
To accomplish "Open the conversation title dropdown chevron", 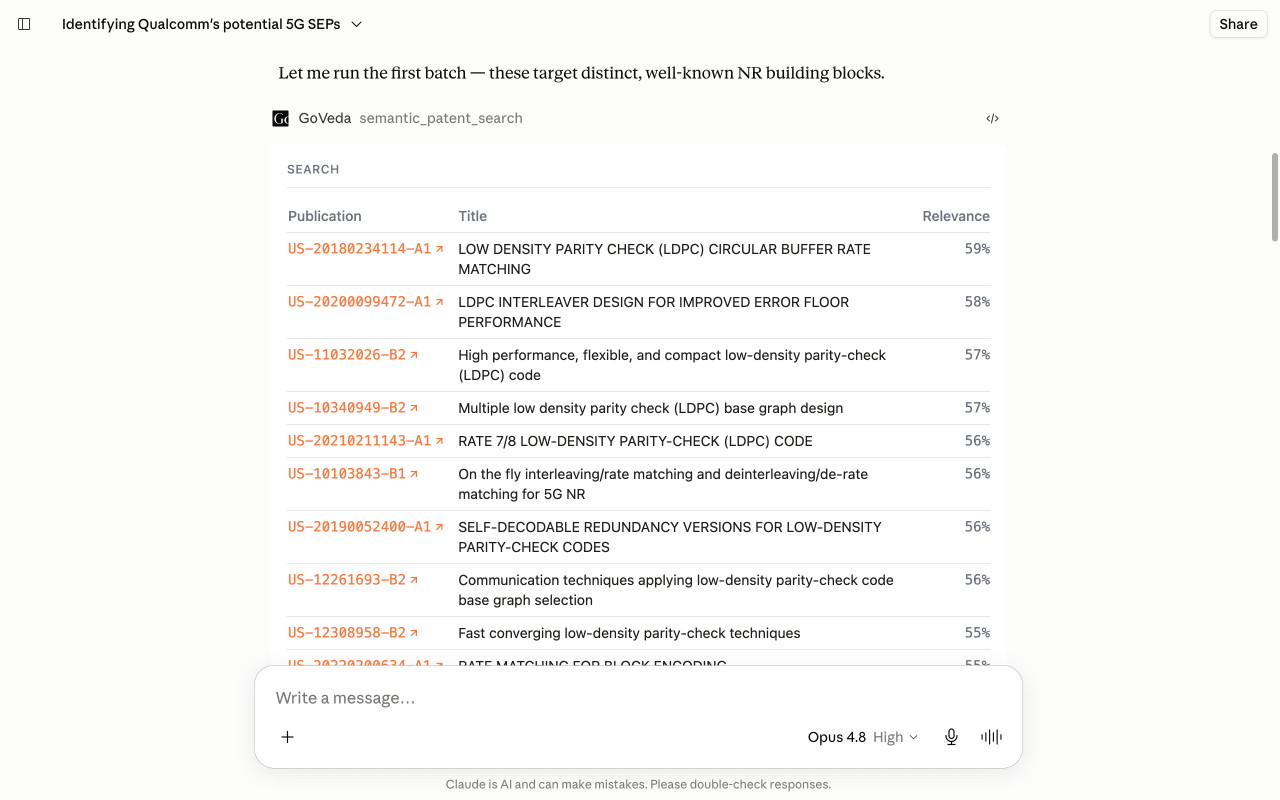I will click(x=357, y=24).
